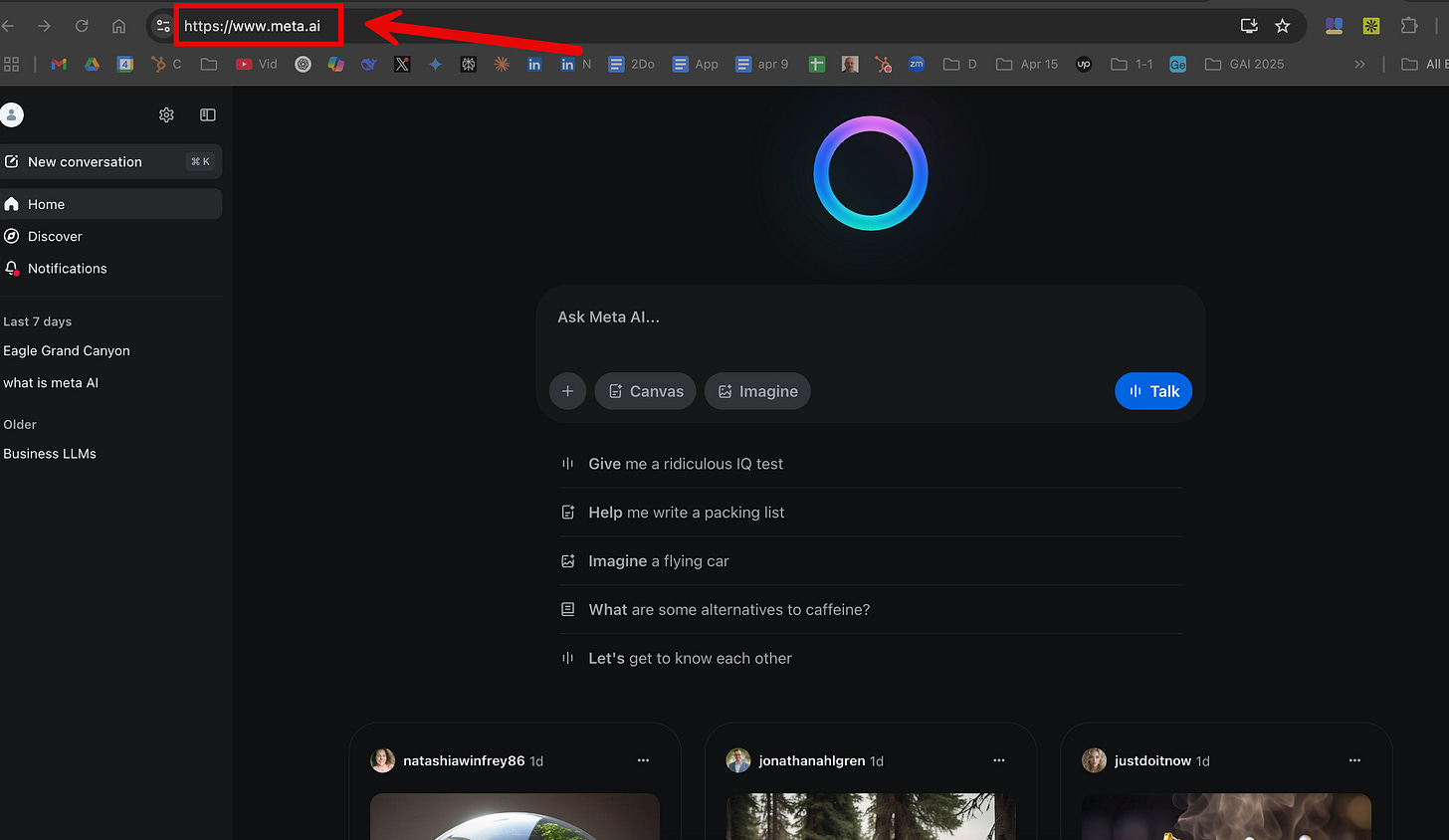Bookmark this page with star icon

tap(1283, 26)
